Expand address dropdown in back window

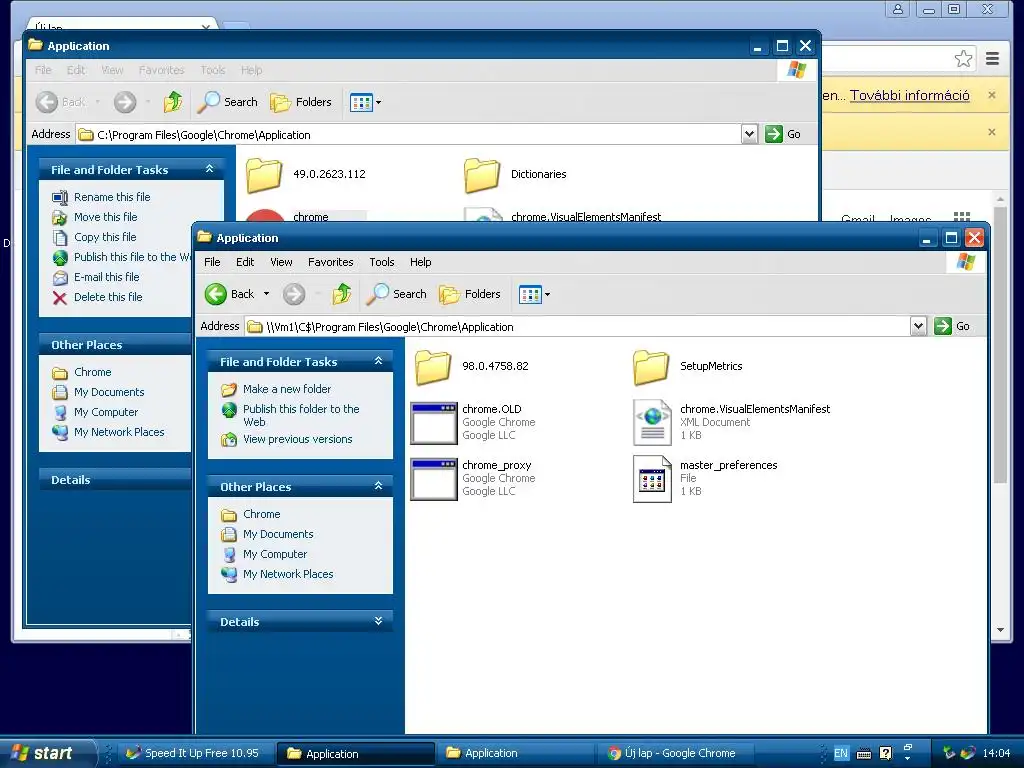point(749,134)
